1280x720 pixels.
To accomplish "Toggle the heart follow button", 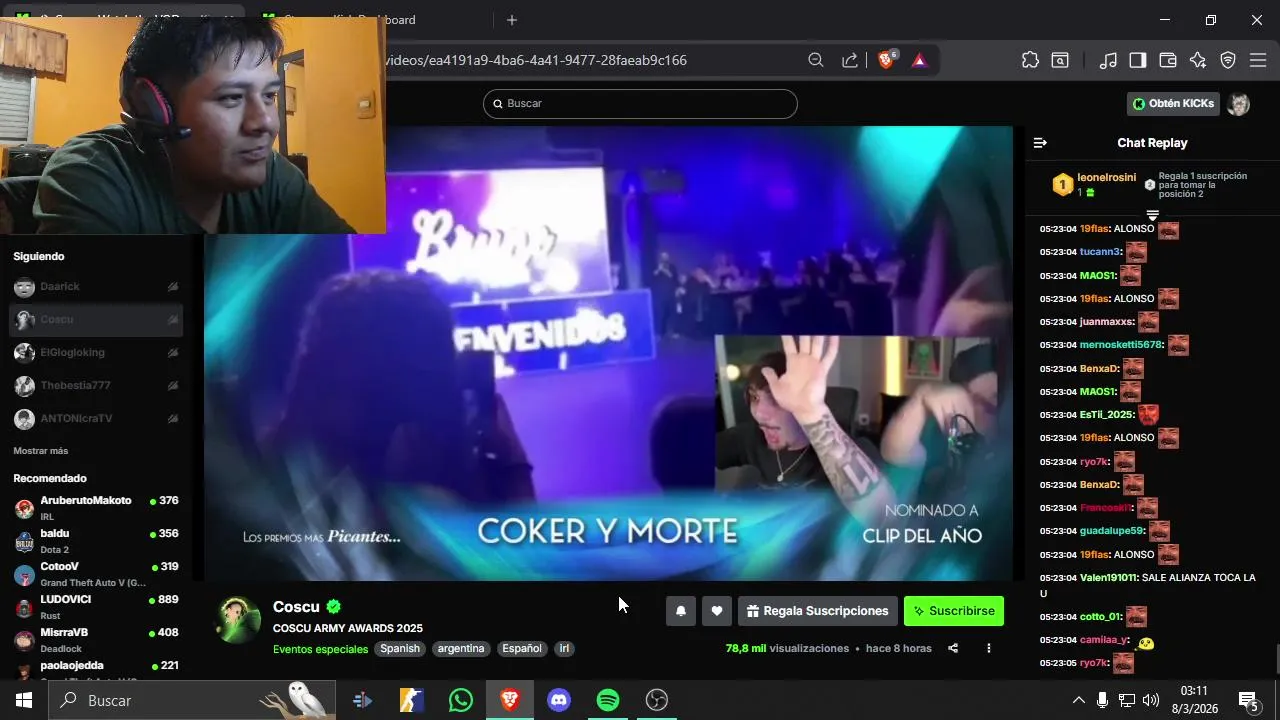I will pos(717,611).
